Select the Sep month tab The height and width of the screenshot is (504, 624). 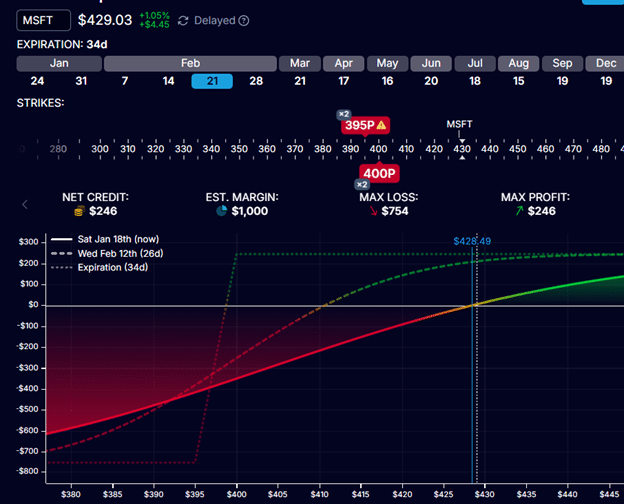point(562,64)
